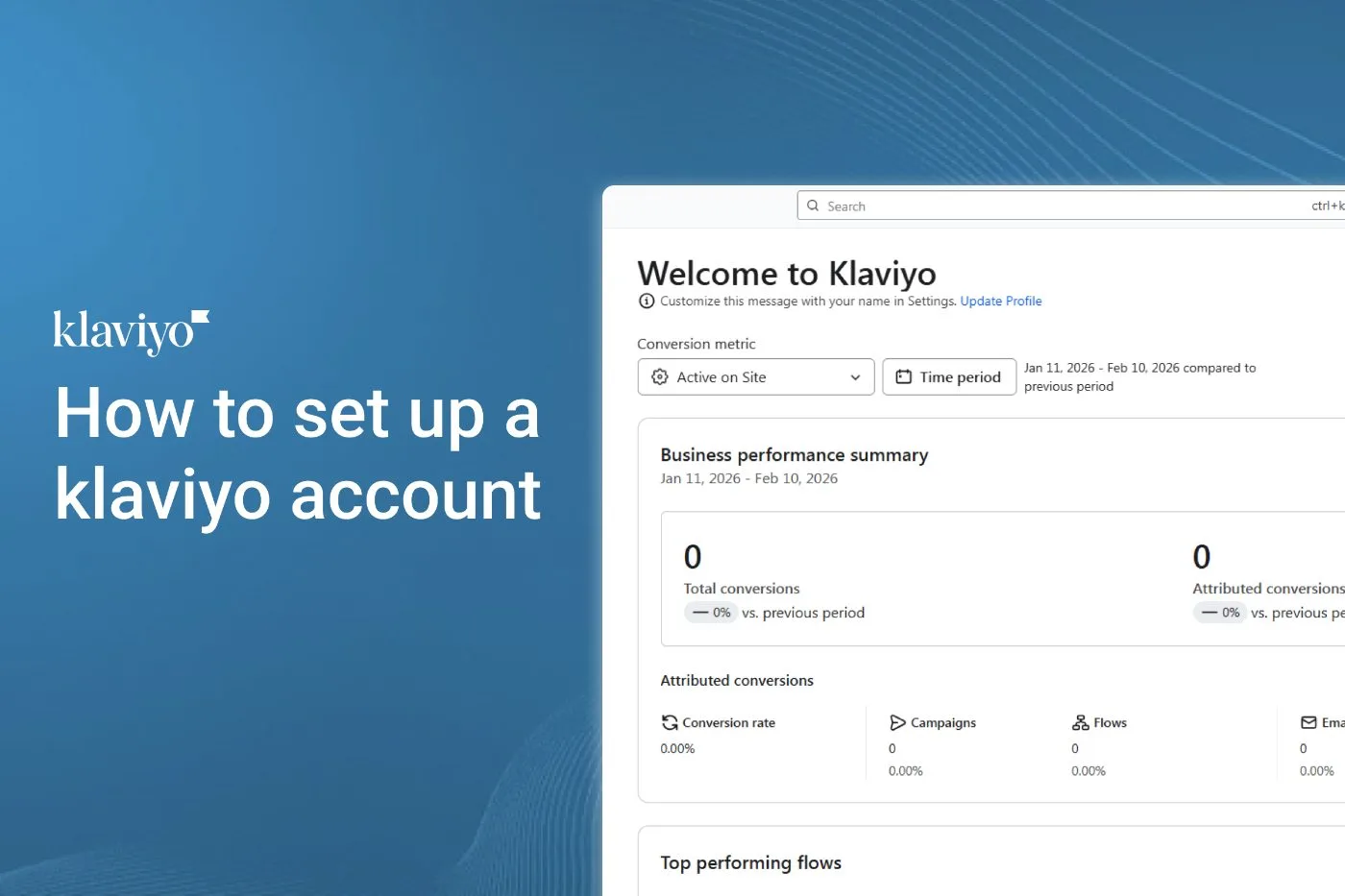Click the Flows label
Screen dimensions: 1345x896
(1111, 723)
